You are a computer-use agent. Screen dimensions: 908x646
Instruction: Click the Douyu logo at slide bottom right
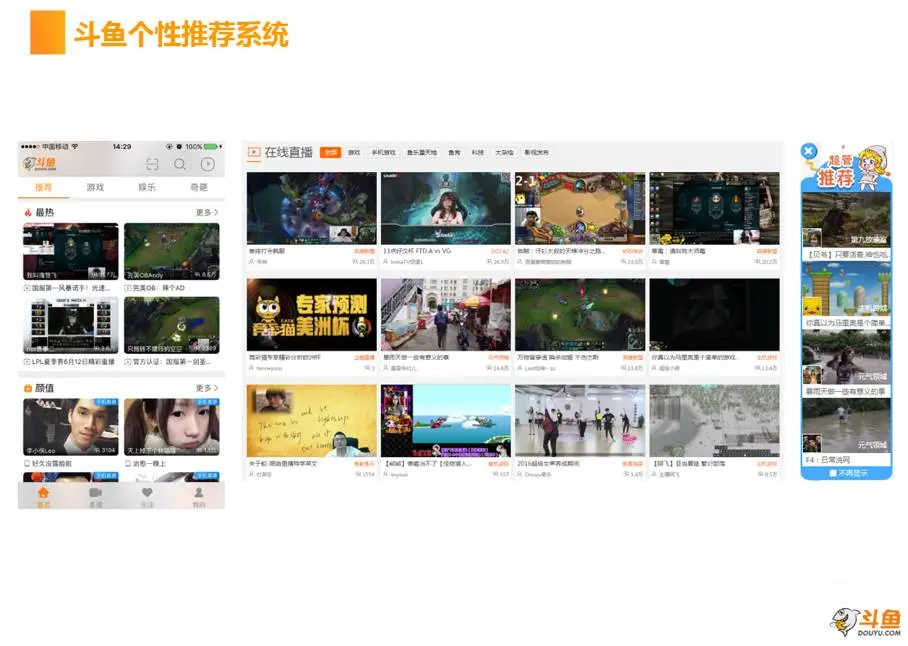tap(866, 623)
